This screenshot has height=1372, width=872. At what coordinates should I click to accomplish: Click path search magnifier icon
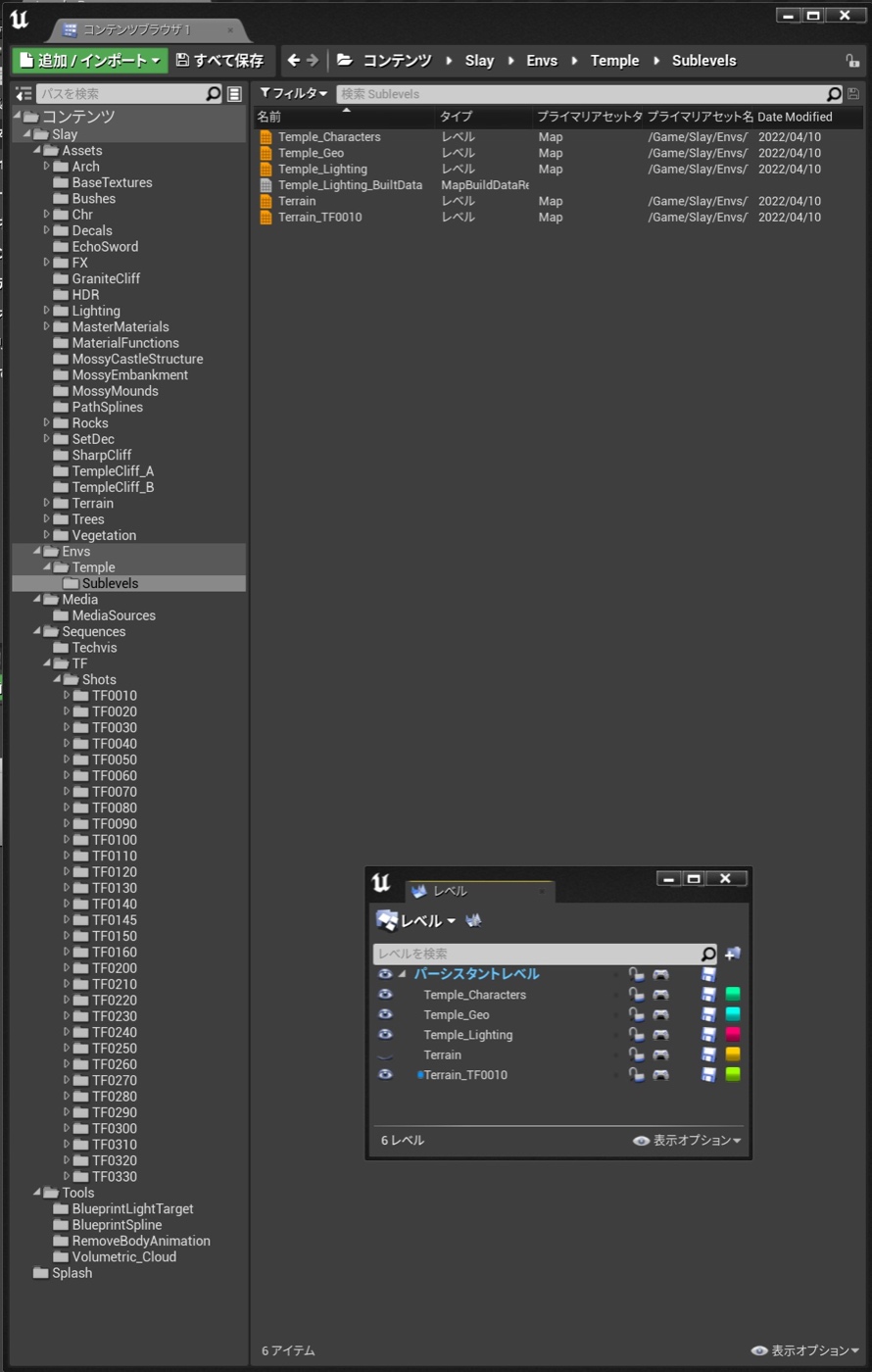click(x=214, y=94)
